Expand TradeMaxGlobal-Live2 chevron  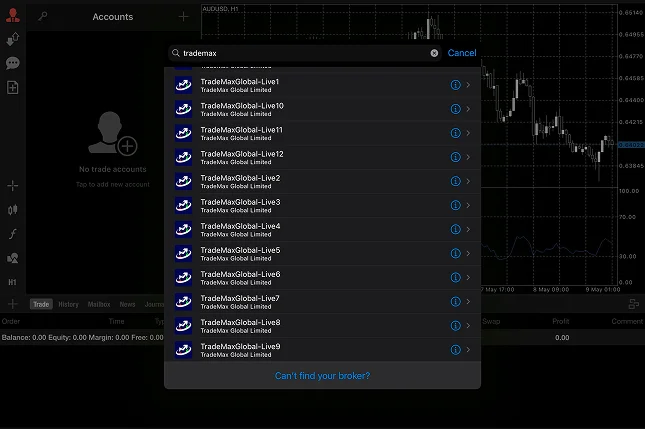(468, 181)
